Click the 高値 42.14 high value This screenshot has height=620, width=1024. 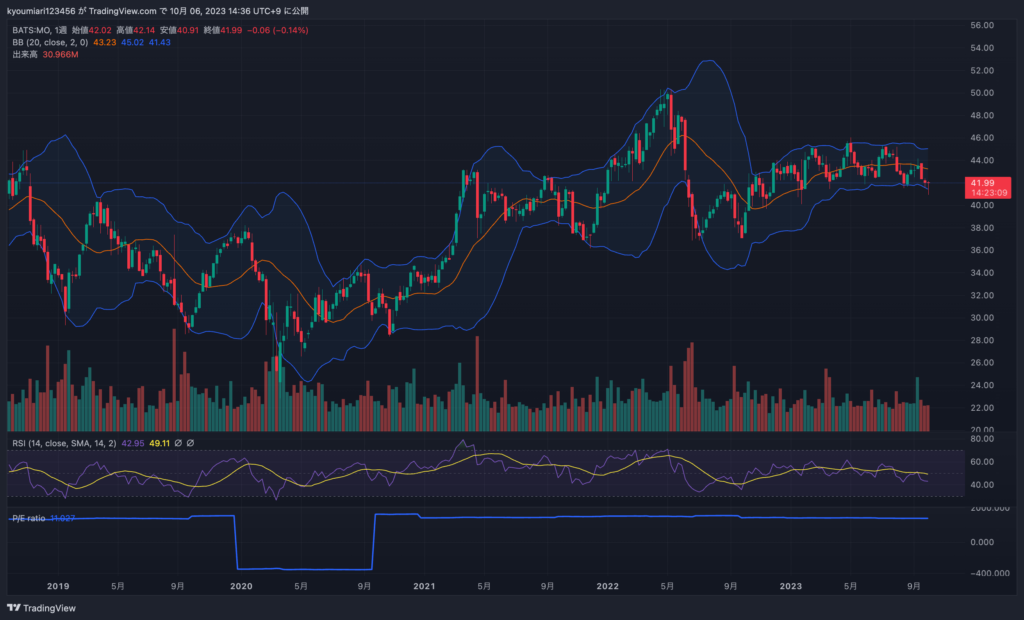pos(135,30)
